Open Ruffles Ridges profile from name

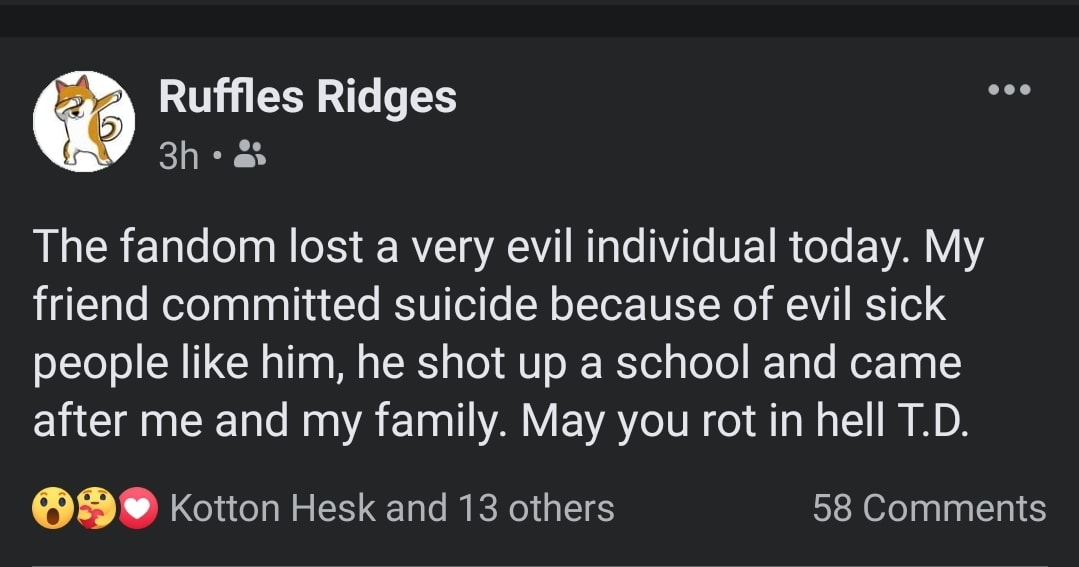coord(308,97)
